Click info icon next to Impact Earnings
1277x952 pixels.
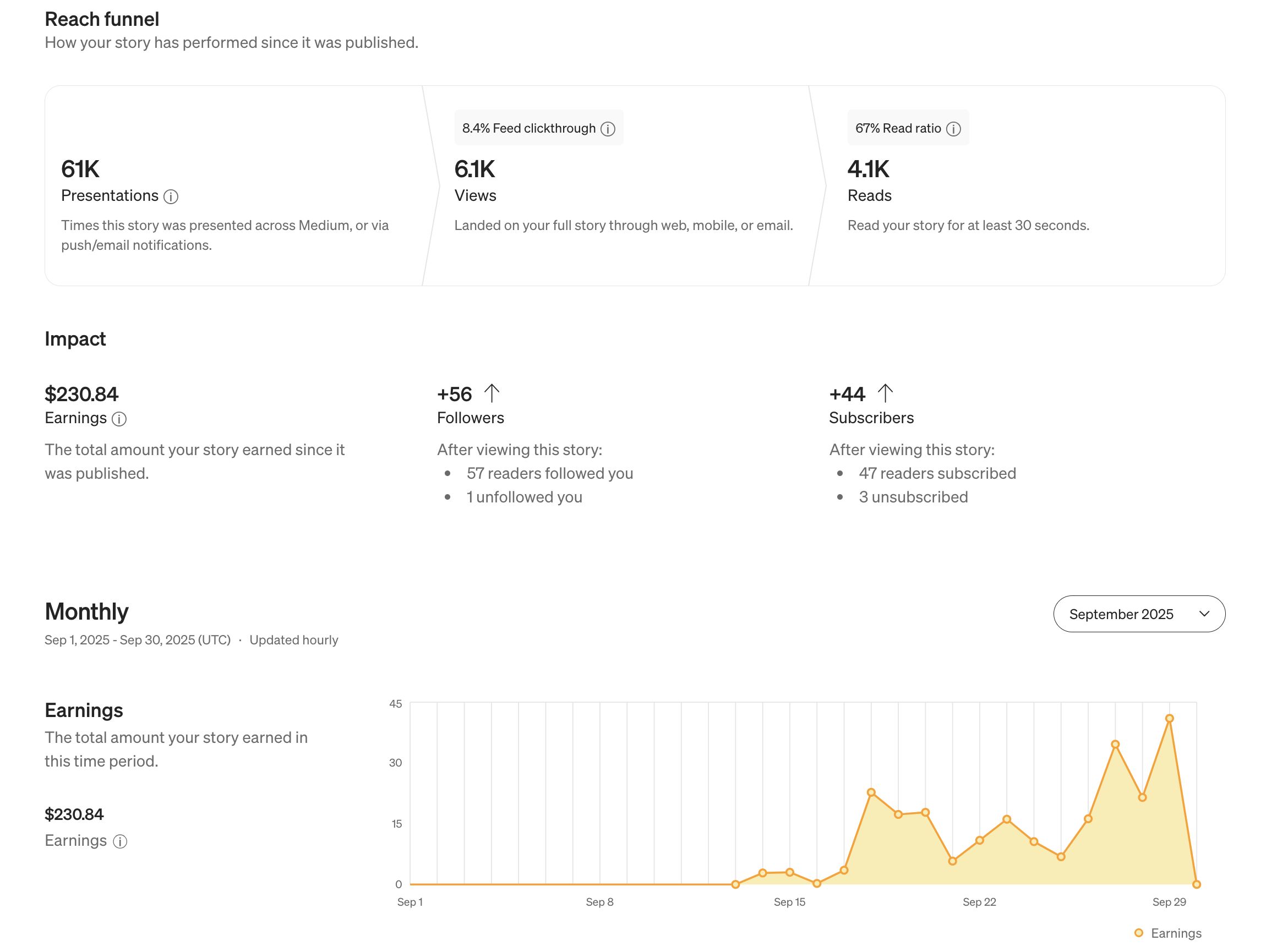tap(119, 419)
